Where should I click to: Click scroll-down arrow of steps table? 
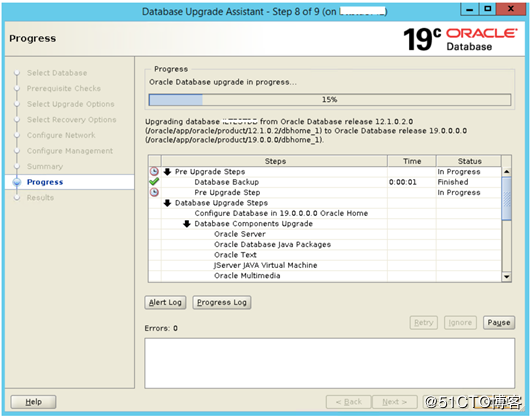(x=506, y=277)
